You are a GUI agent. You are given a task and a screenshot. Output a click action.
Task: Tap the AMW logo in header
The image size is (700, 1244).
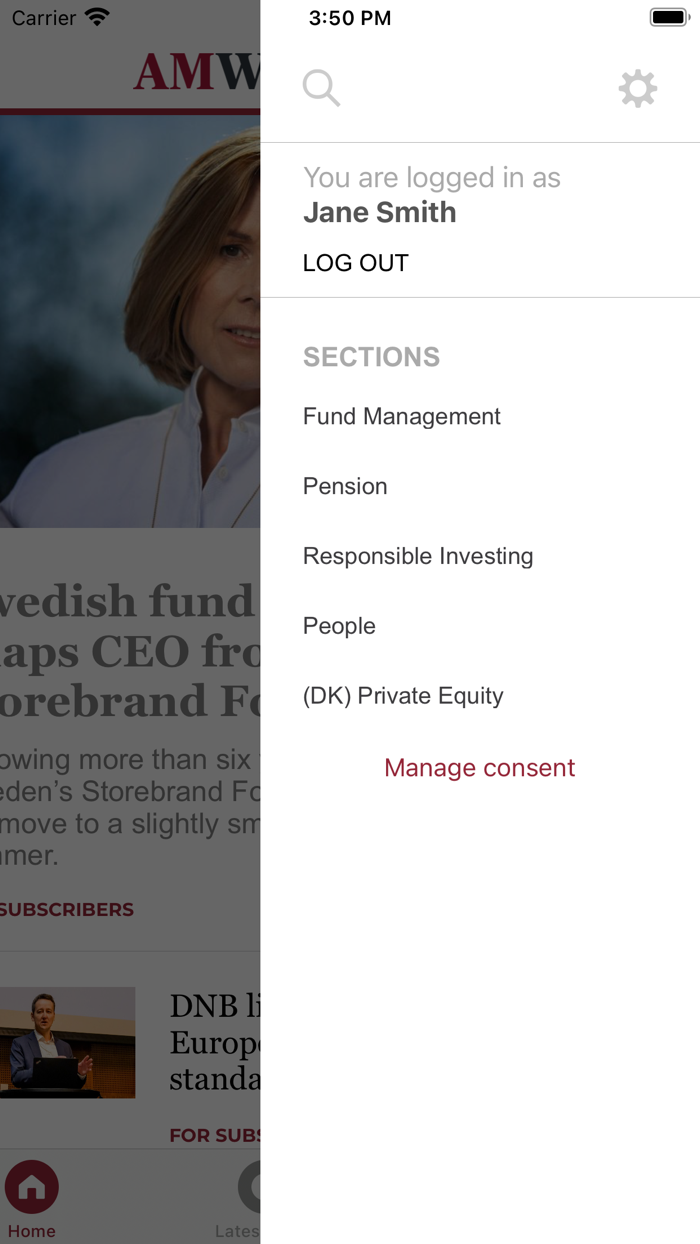coord(197,72)
